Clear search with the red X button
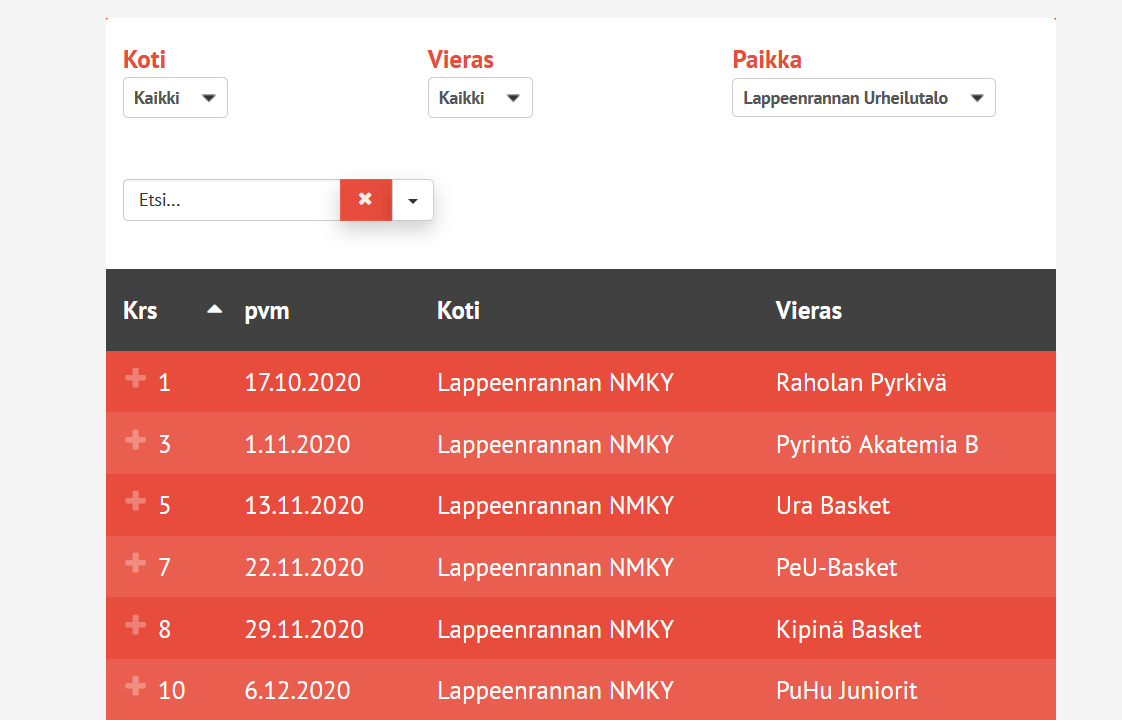1122x720 pixels. coord(366,200)
